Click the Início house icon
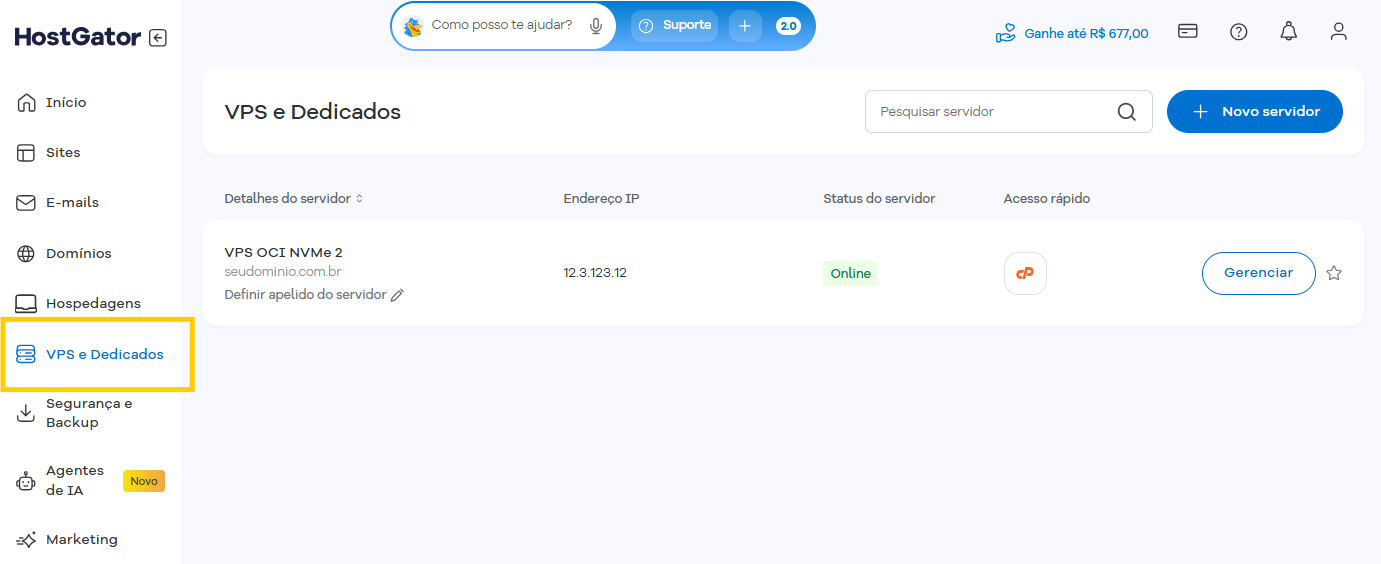The width and height of the screenshot is (1381, 564). click(26, 102)
